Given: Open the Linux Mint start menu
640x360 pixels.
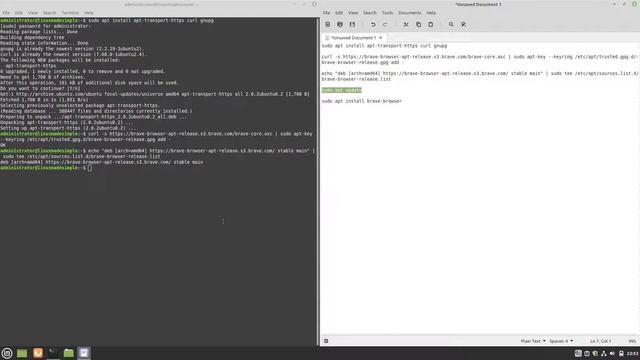Looking at the screenshot, I should pyautogui.click(x=7, y=353).
